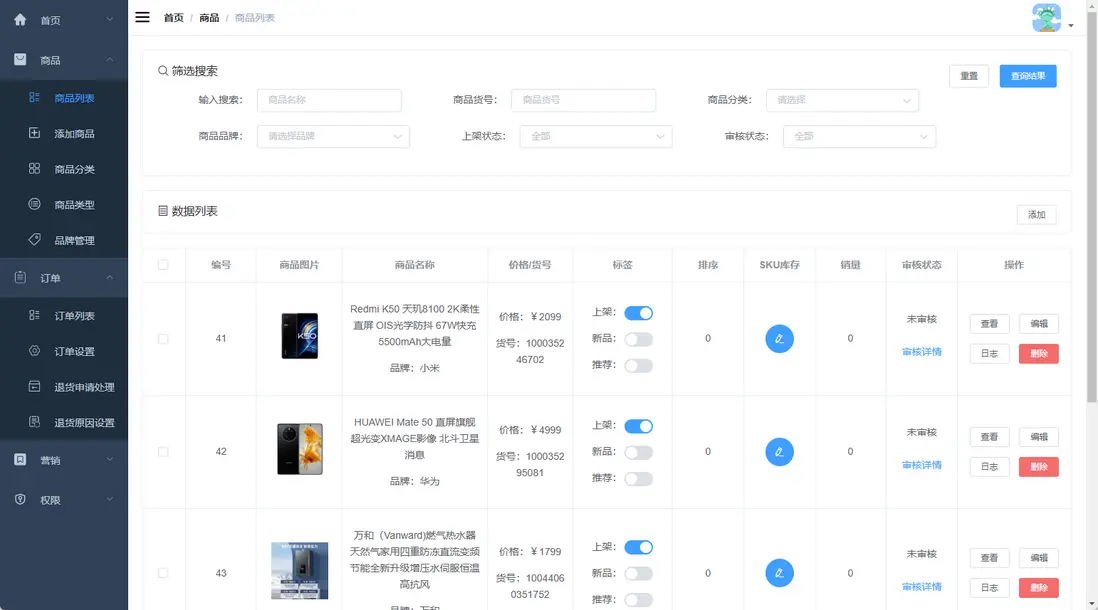Viewport: 1098px width, 610px height.
Task: Click the 订单列表 list icon
Action: pyautogui.click(x=34, y=315)
